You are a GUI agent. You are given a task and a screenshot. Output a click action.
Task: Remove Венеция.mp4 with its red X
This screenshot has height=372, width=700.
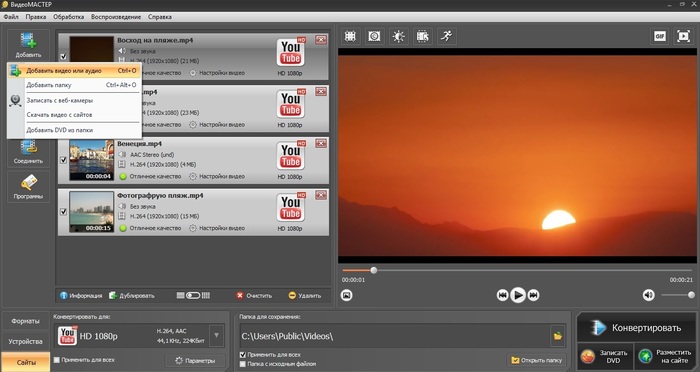coord(321,143)
